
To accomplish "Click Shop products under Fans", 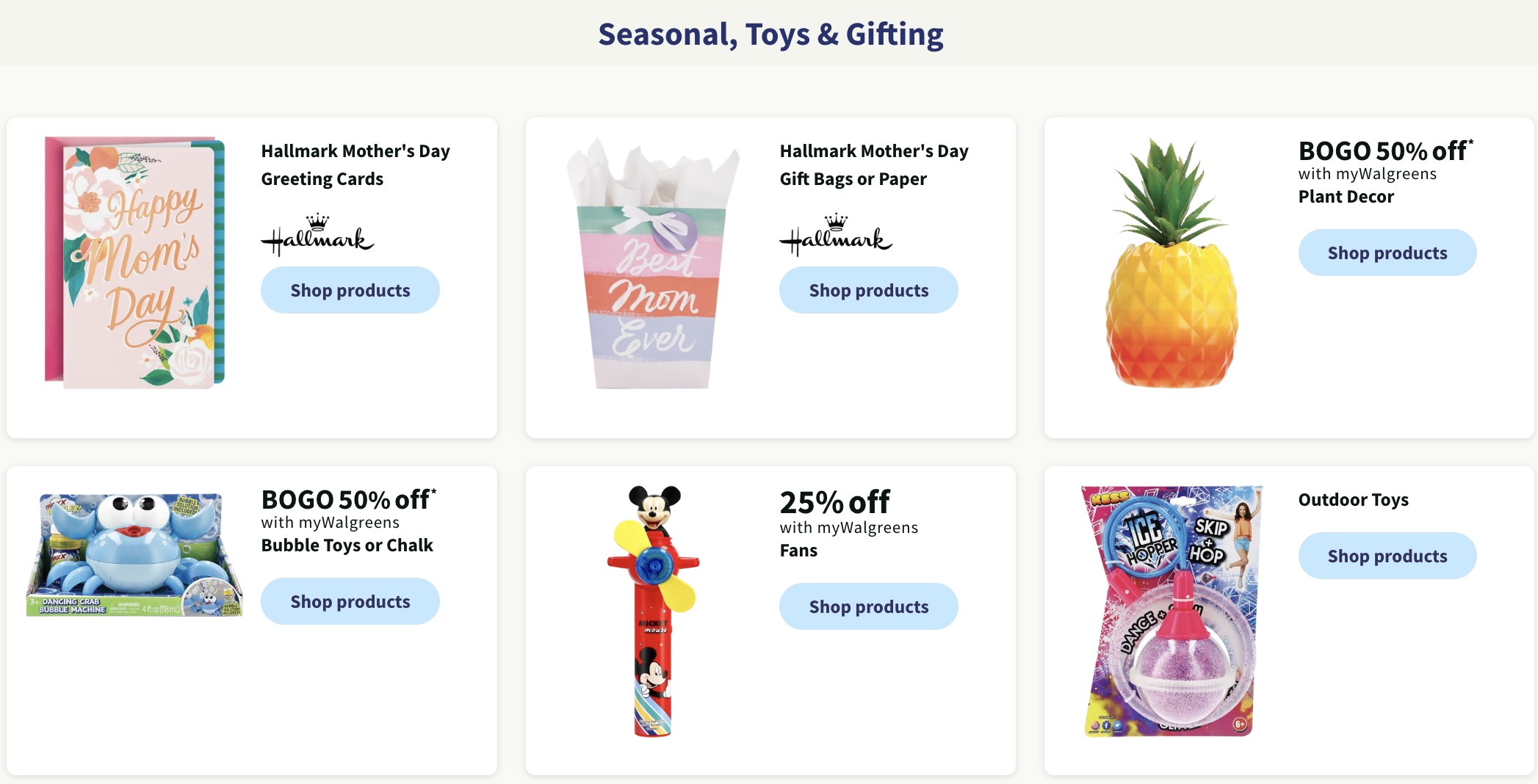I will (868, 606).
